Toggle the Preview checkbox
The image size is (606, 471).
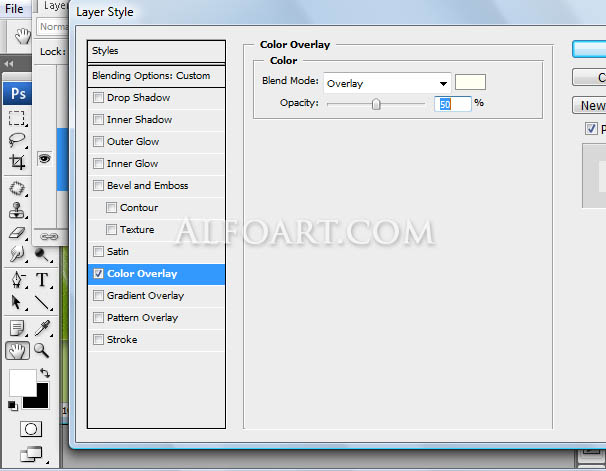click(x=591, y=129)
